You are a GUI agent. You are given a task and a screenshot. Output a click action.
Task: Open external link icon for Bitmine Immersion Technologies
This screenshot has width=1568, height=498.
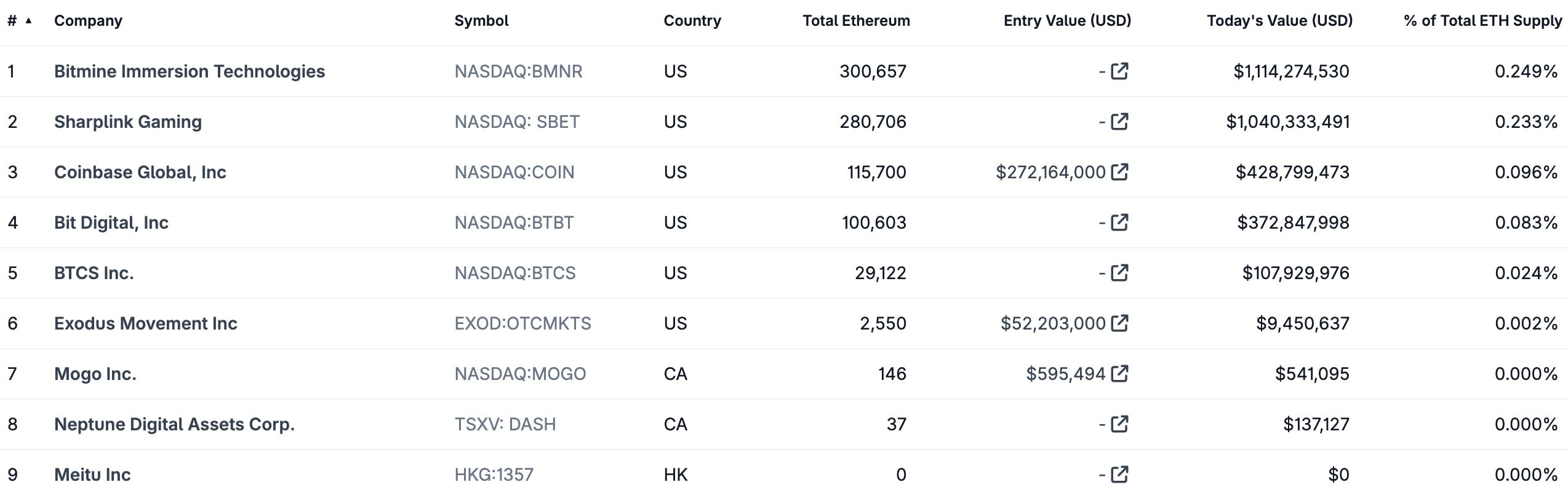pos(1119,71)
